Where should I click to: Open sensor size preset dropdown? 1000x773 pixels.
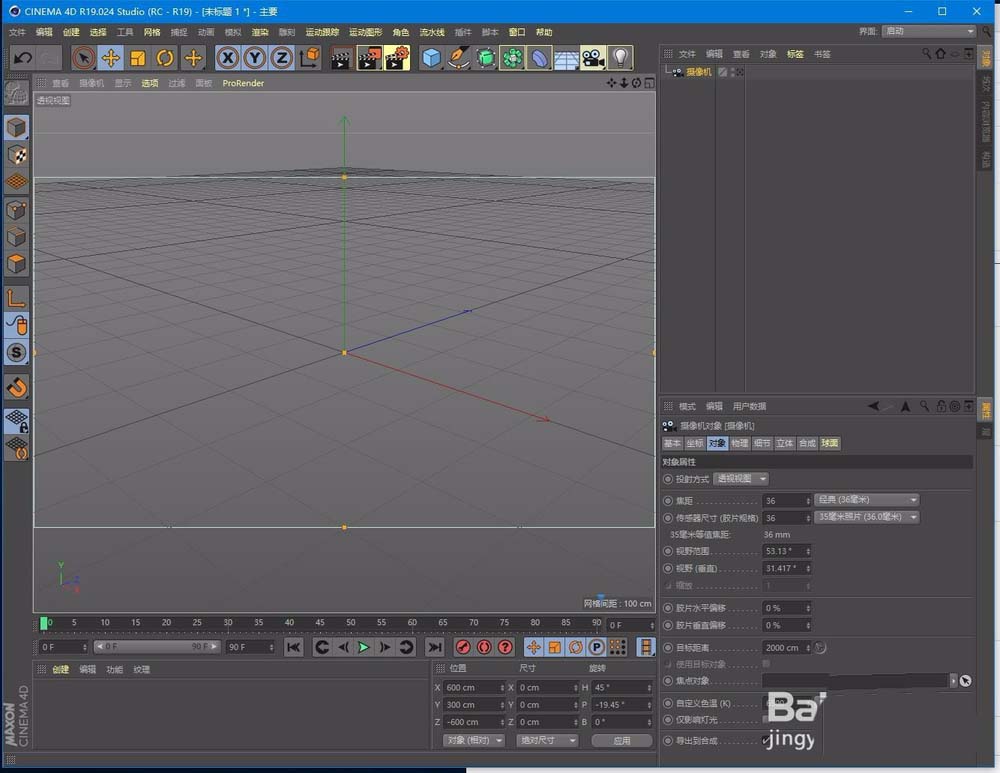[x=867, y=517]
